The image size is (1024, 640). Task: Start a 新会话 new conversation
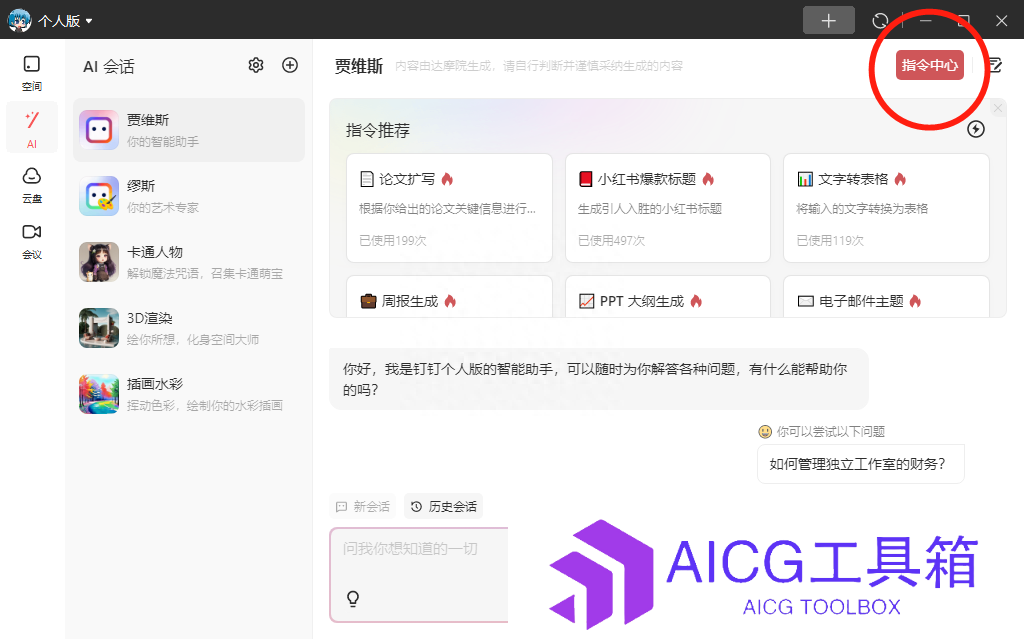pyautogui.click(x=363, y=507)
